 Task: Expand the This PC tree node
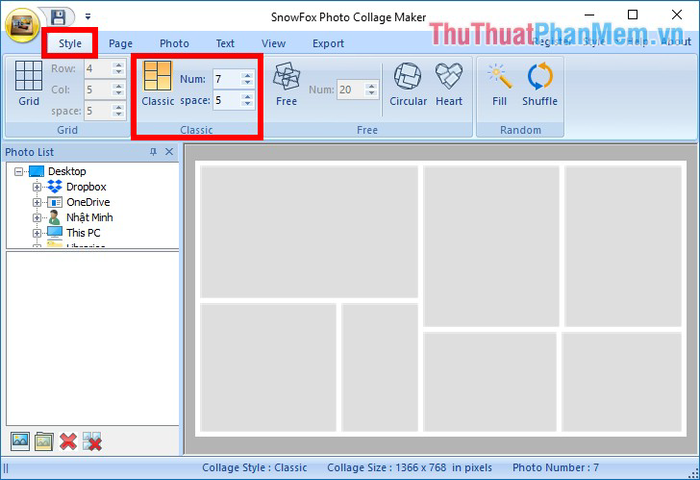pos(37,233)
